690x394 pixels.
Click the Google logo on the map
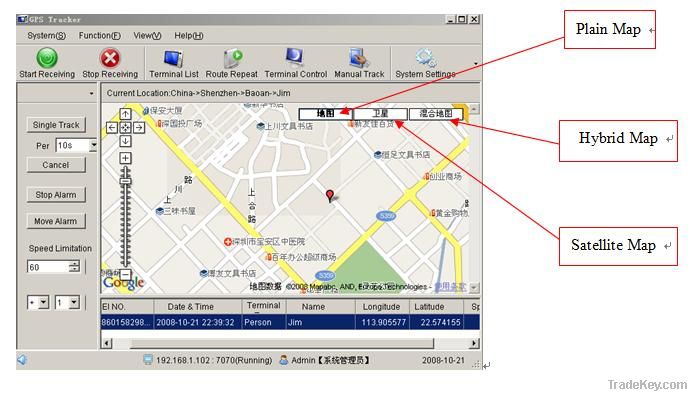coord(124,283)
